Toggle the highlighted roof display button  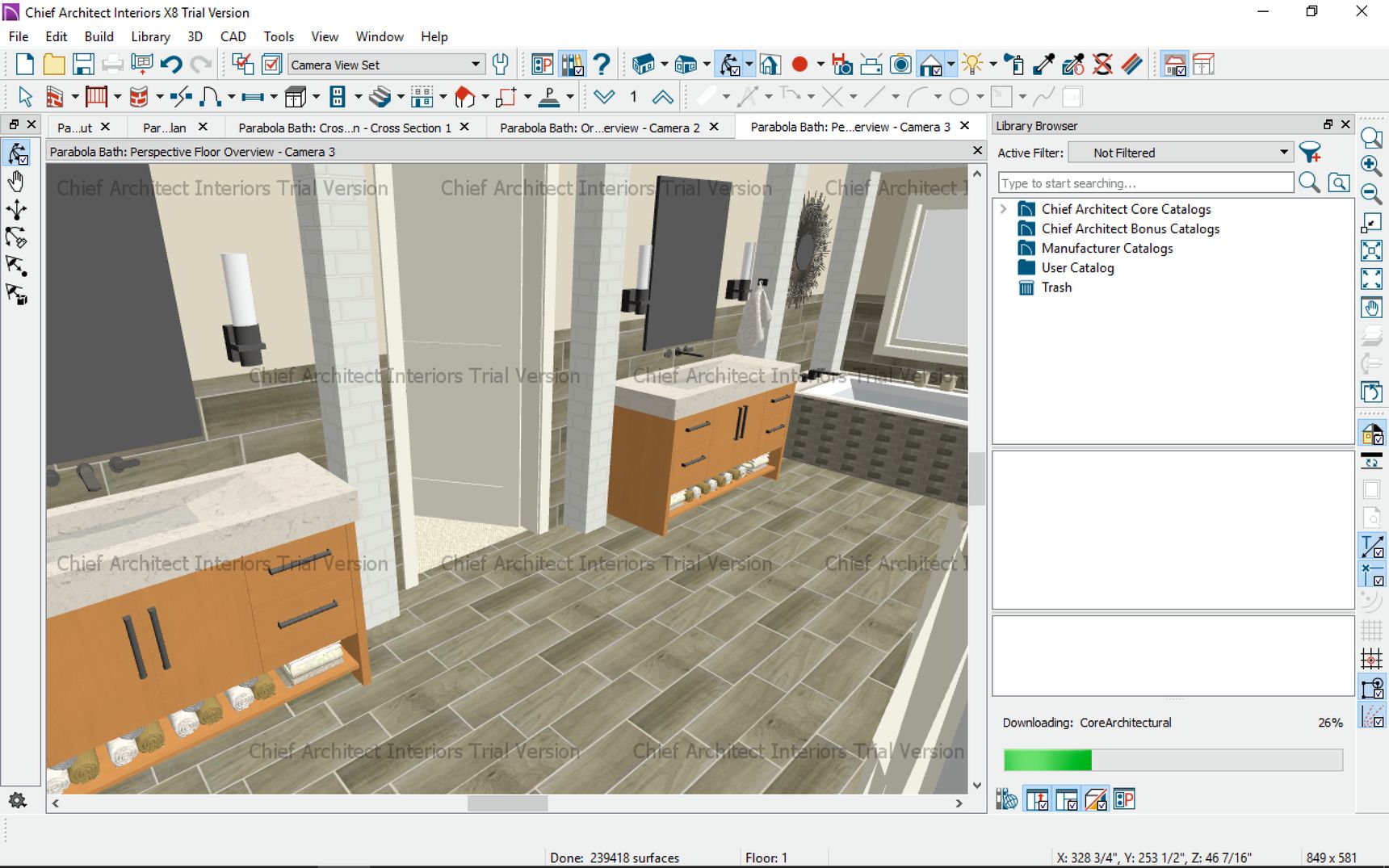[x=1175, y=65]
